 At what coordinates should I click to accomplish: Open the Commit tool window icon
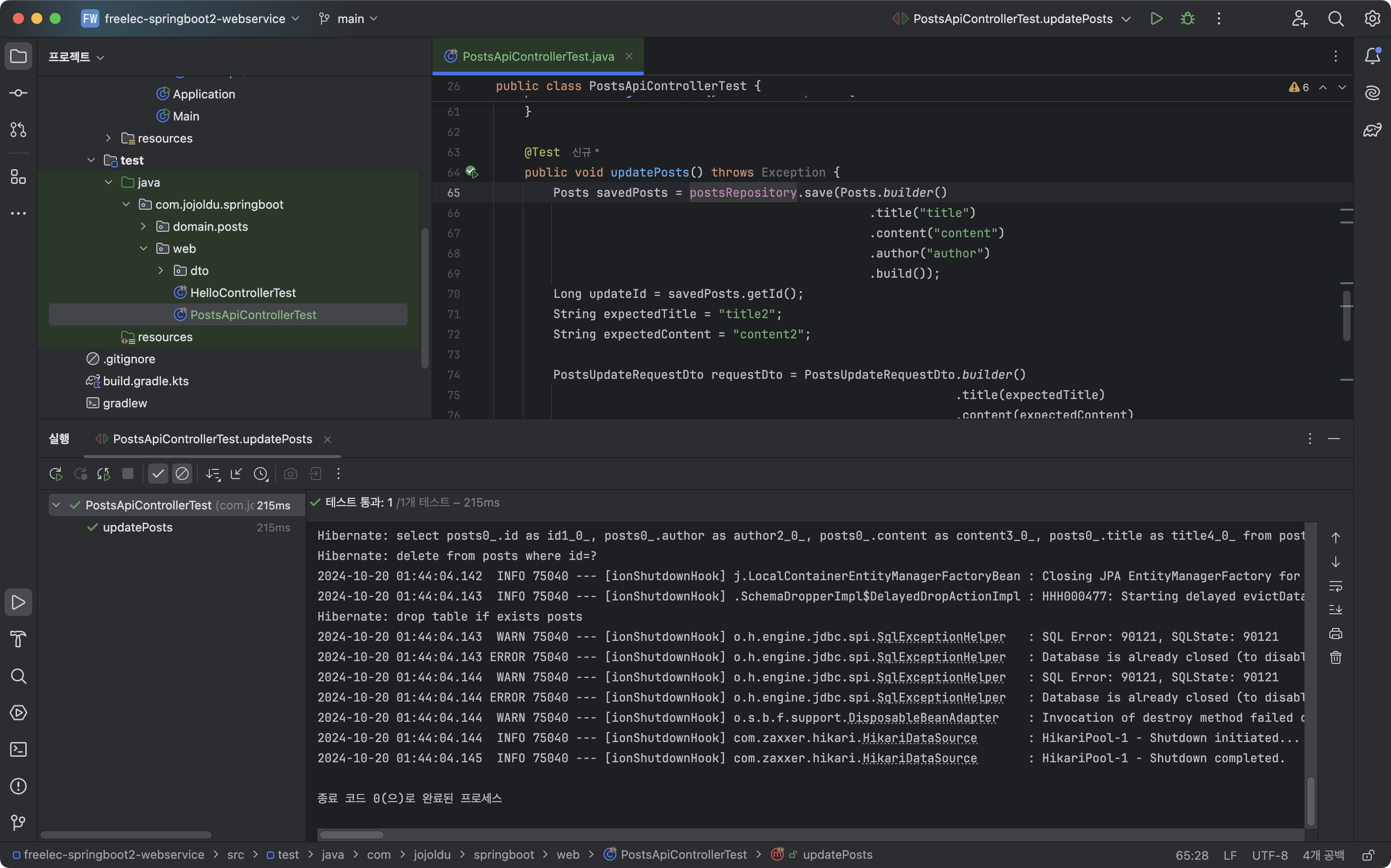coord(18,93)
